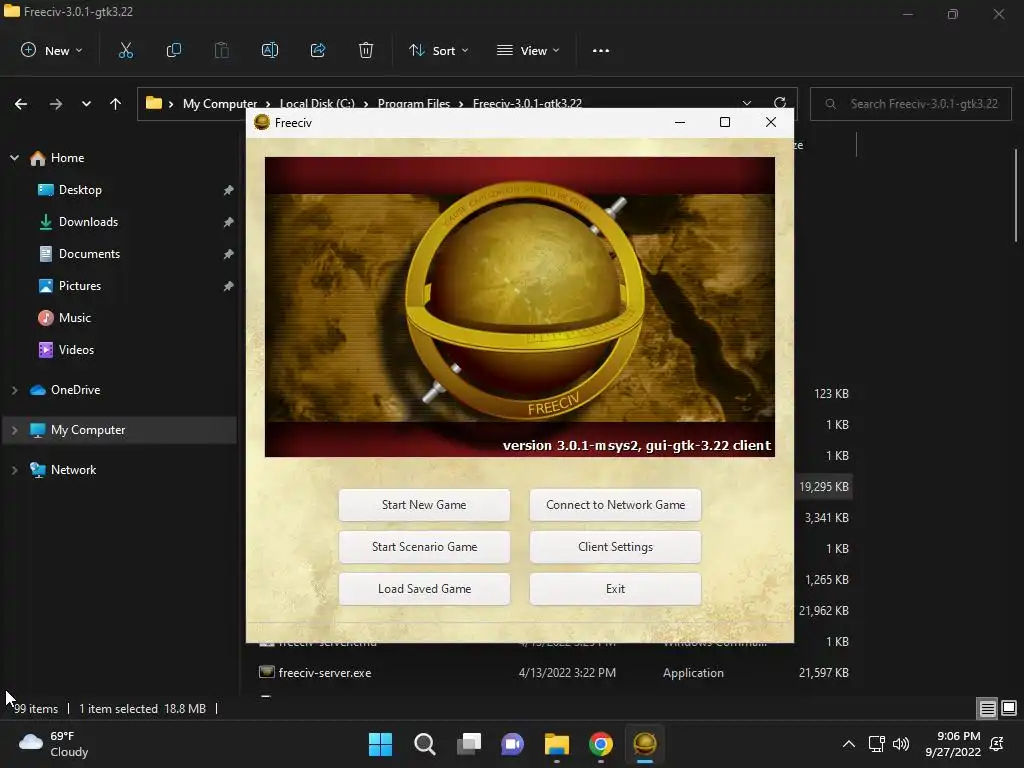The image size is (1024, 768).
Task: Open Documents in the navigation pane
Action: [x=89, y=254]
